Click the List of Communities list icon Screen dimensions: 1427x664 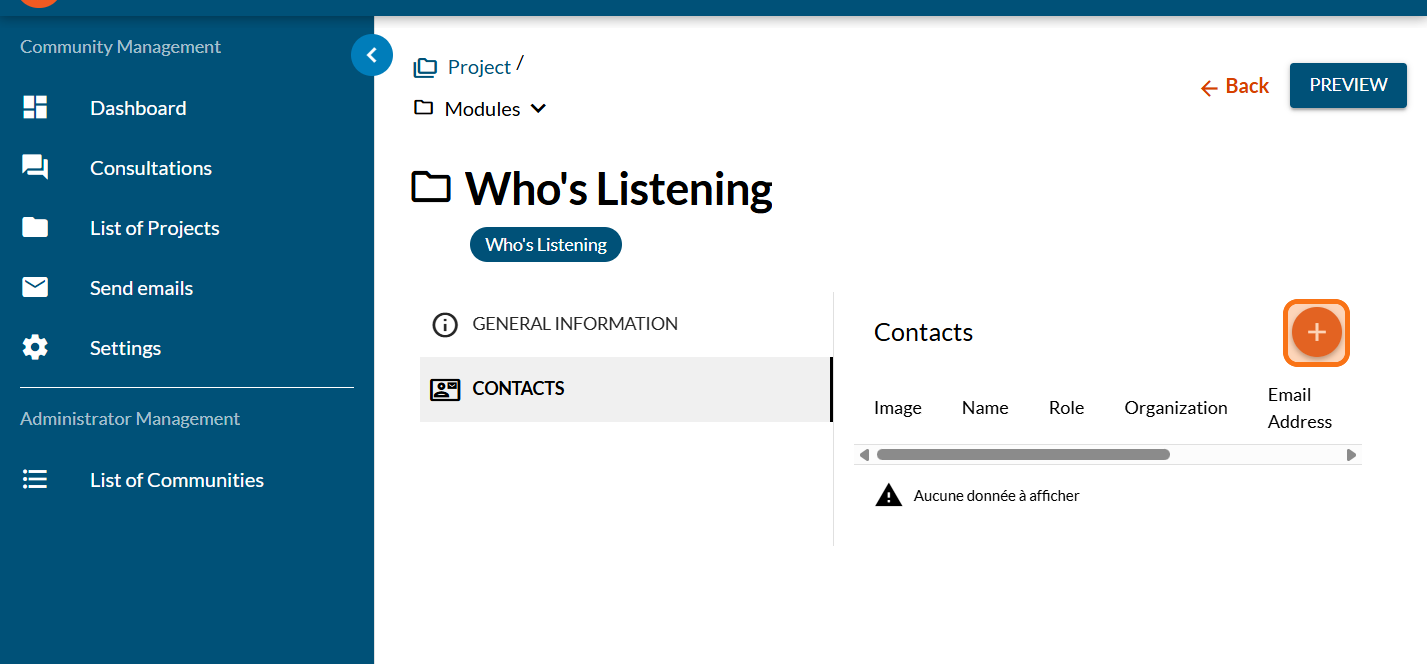point(35,480)
